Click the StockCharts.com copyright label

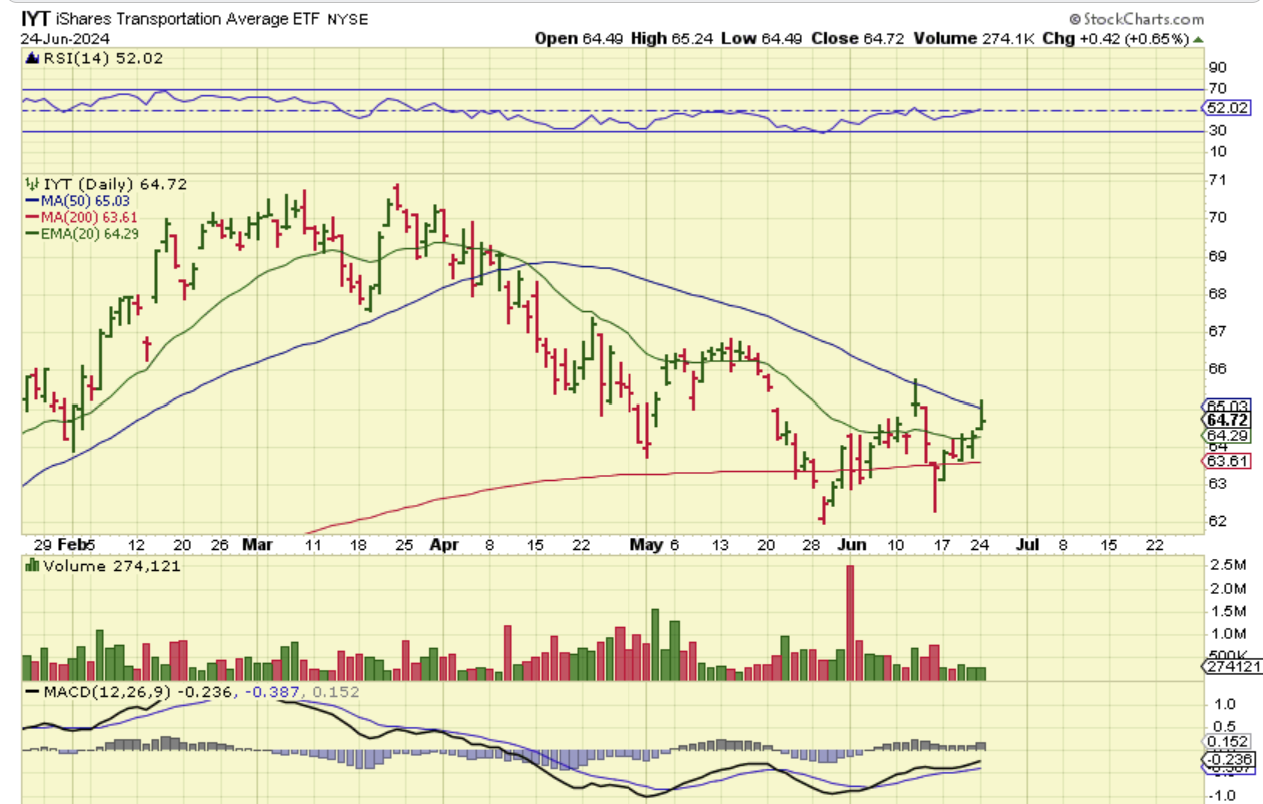(x=1136, y=19)
